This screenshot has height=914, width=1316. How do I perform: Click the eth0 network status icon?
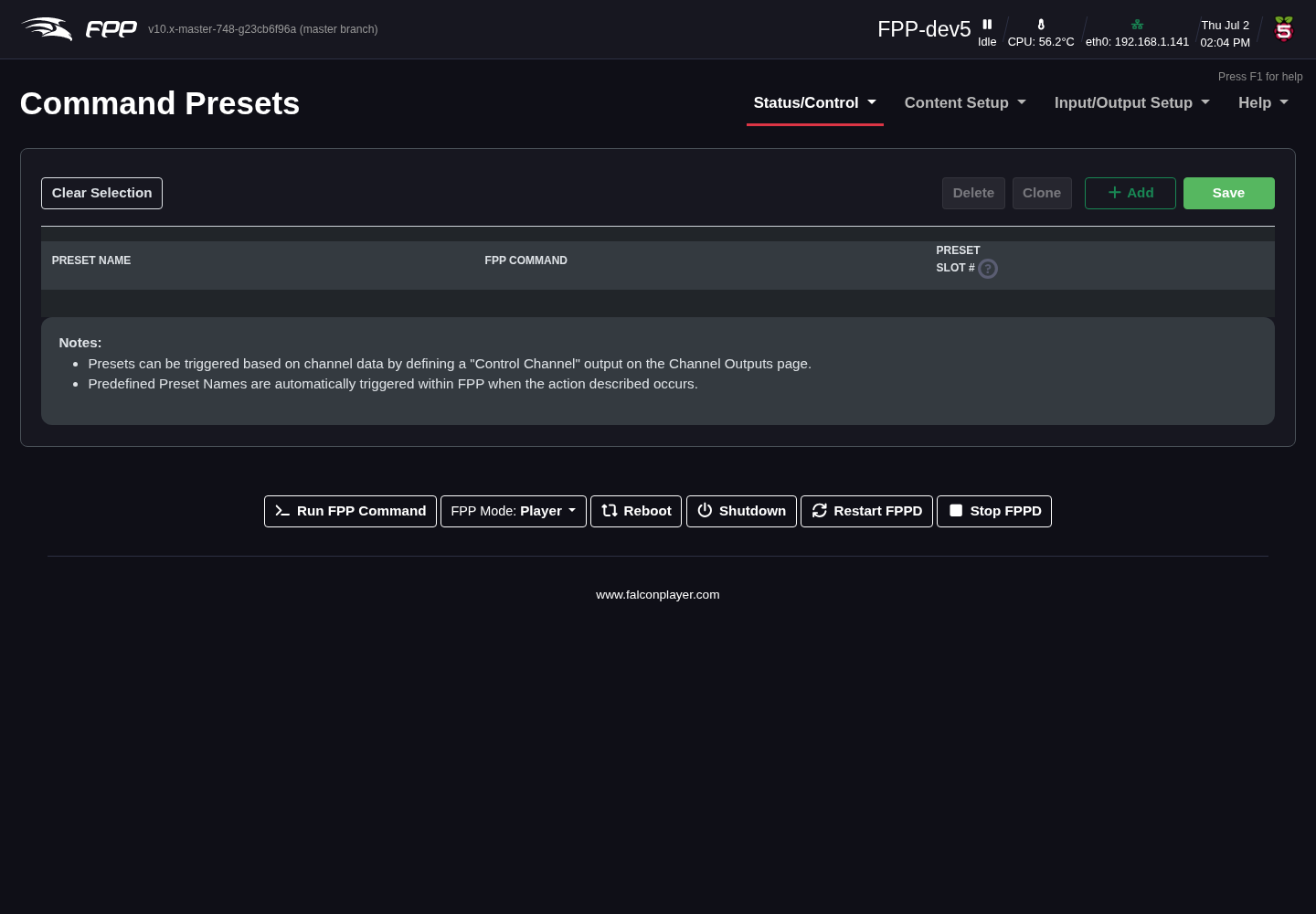(1137, 25)
